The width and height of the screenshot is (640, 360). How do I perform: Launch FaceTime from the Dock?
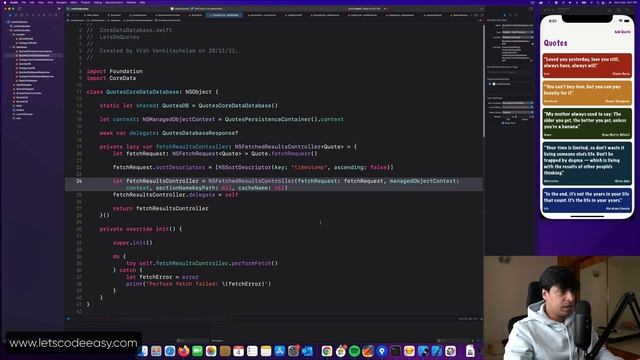[197, 351]
